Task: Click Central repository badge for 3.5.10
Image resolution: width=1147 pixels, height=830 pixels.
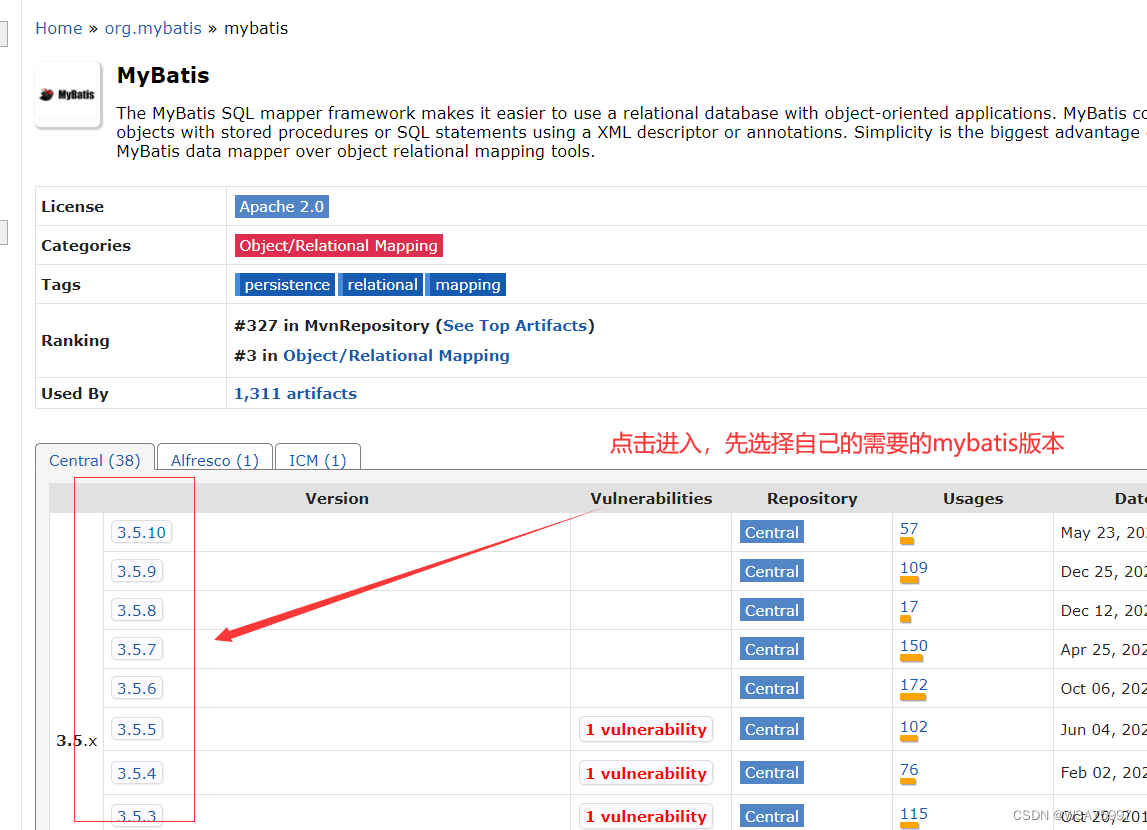Action: 772,532
